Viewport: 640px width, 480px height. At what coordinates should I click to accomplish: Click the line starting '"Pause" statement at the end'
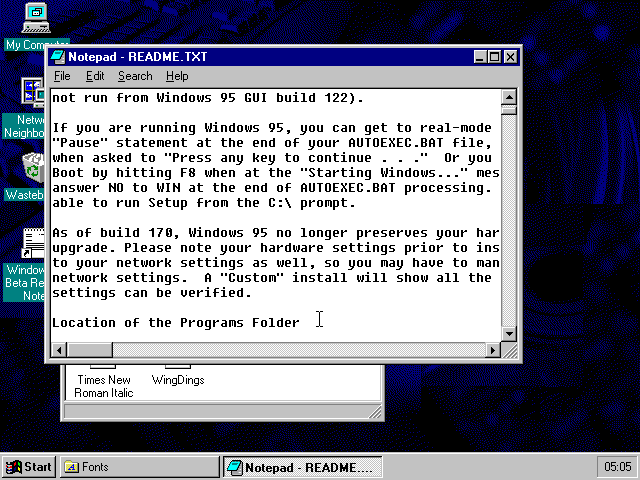272,143
